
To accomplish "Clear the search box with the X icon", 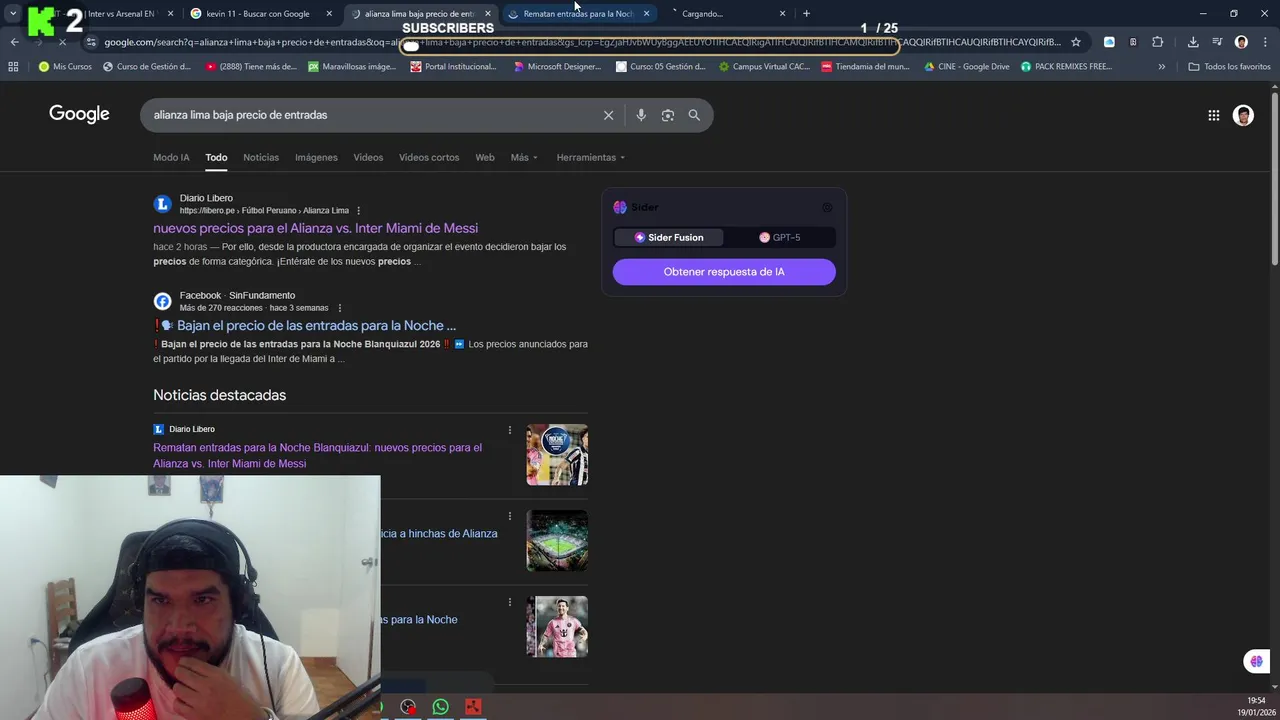I will tap(608, 115).
